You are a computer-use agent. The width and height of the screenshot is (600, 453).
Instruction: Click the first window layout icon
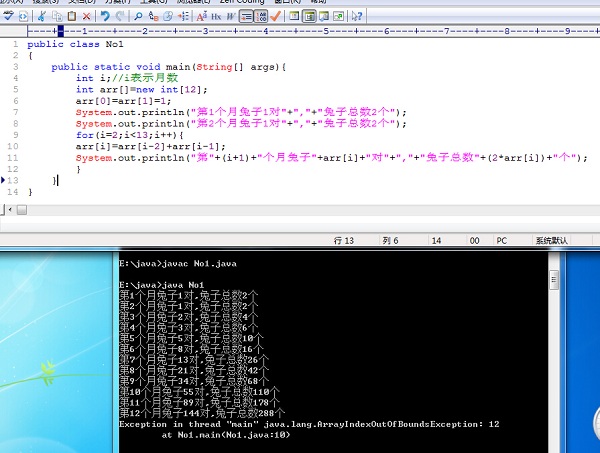point(294,16)
